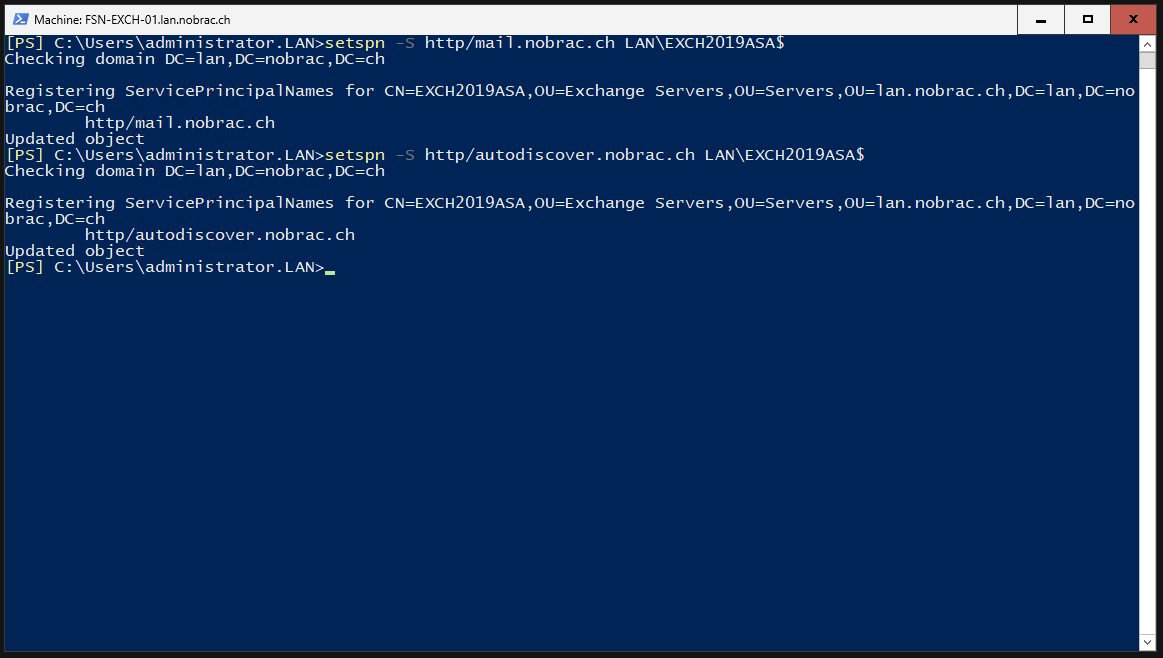Screen dimensions: 1163x658
Task: Click the first 'setspn' command word
Action: [x=355, y=43]
